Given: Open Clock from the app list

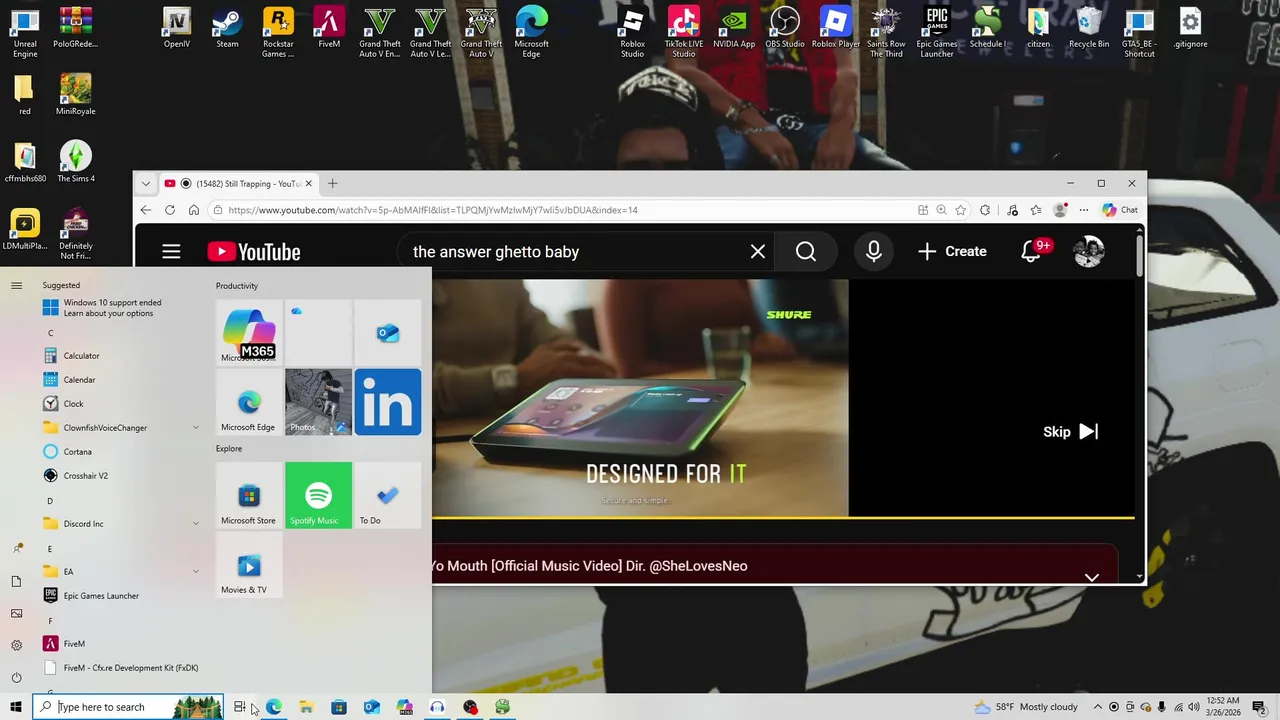Looking at the screenshot, I should [120, 404].
